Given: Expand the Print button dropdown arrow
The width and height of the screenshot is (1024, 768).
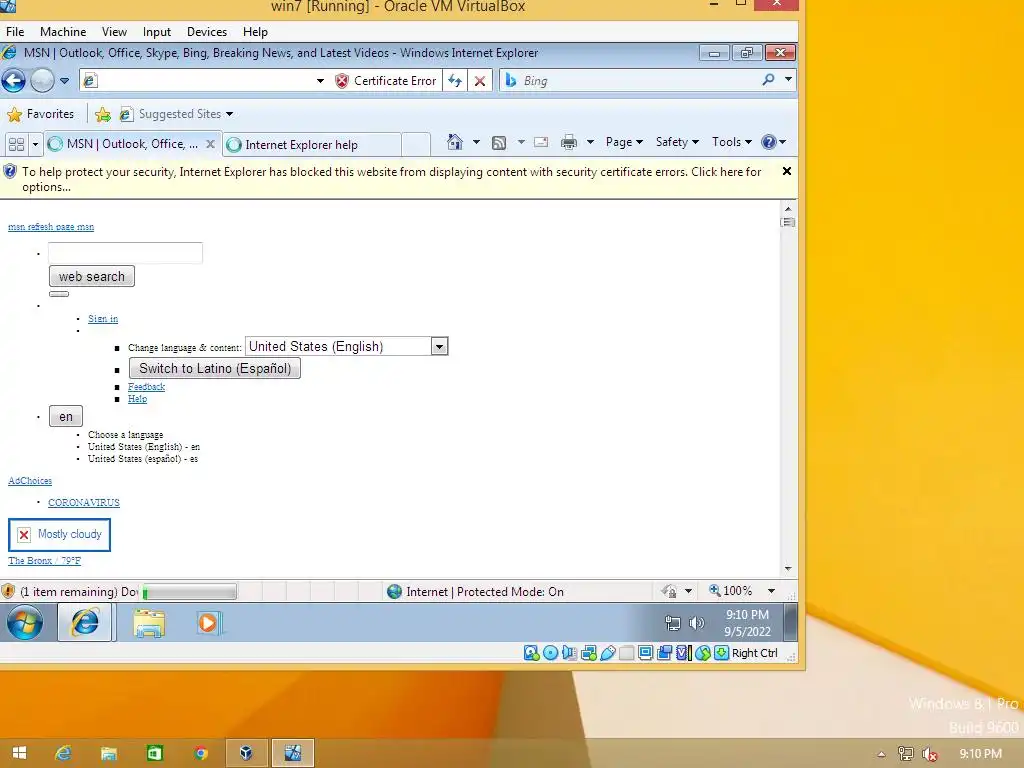Looking at the screenshot, I should click(x=590, y=142).
